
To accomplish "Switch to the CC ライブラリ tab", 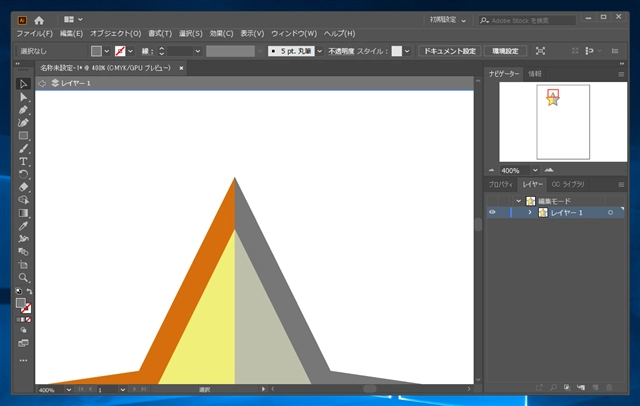I will pyautogui.click(x=568, y=184).
